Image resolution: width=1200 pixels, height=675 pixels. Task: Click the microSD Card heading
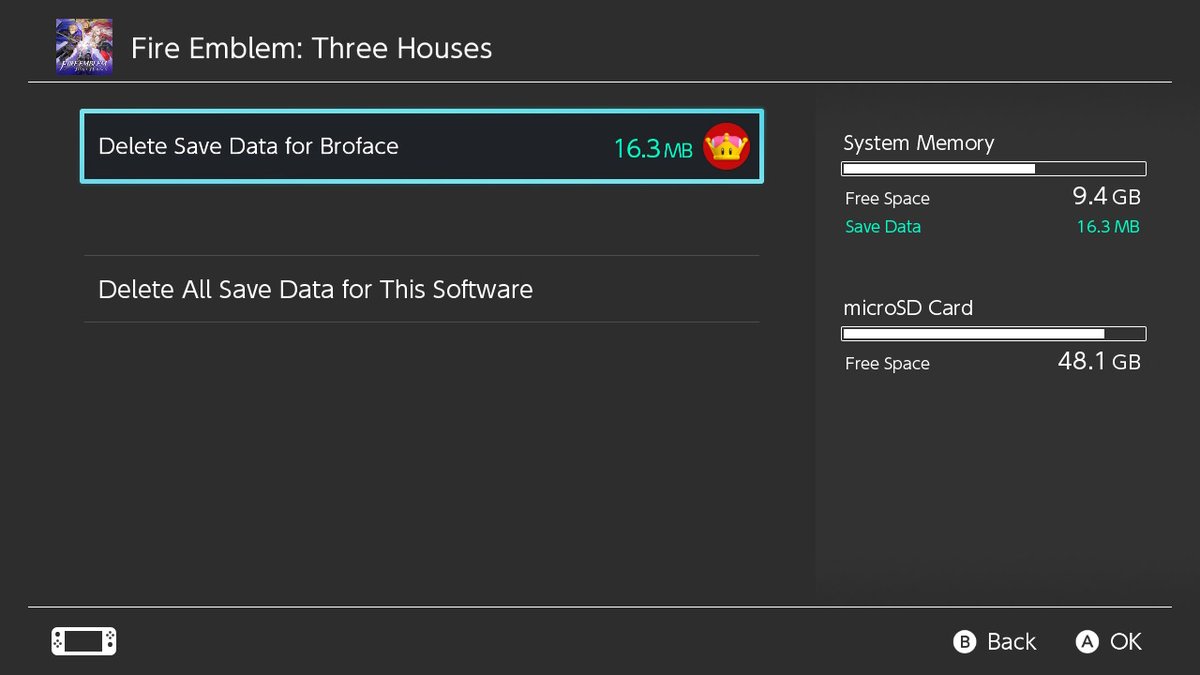[908, 308]
